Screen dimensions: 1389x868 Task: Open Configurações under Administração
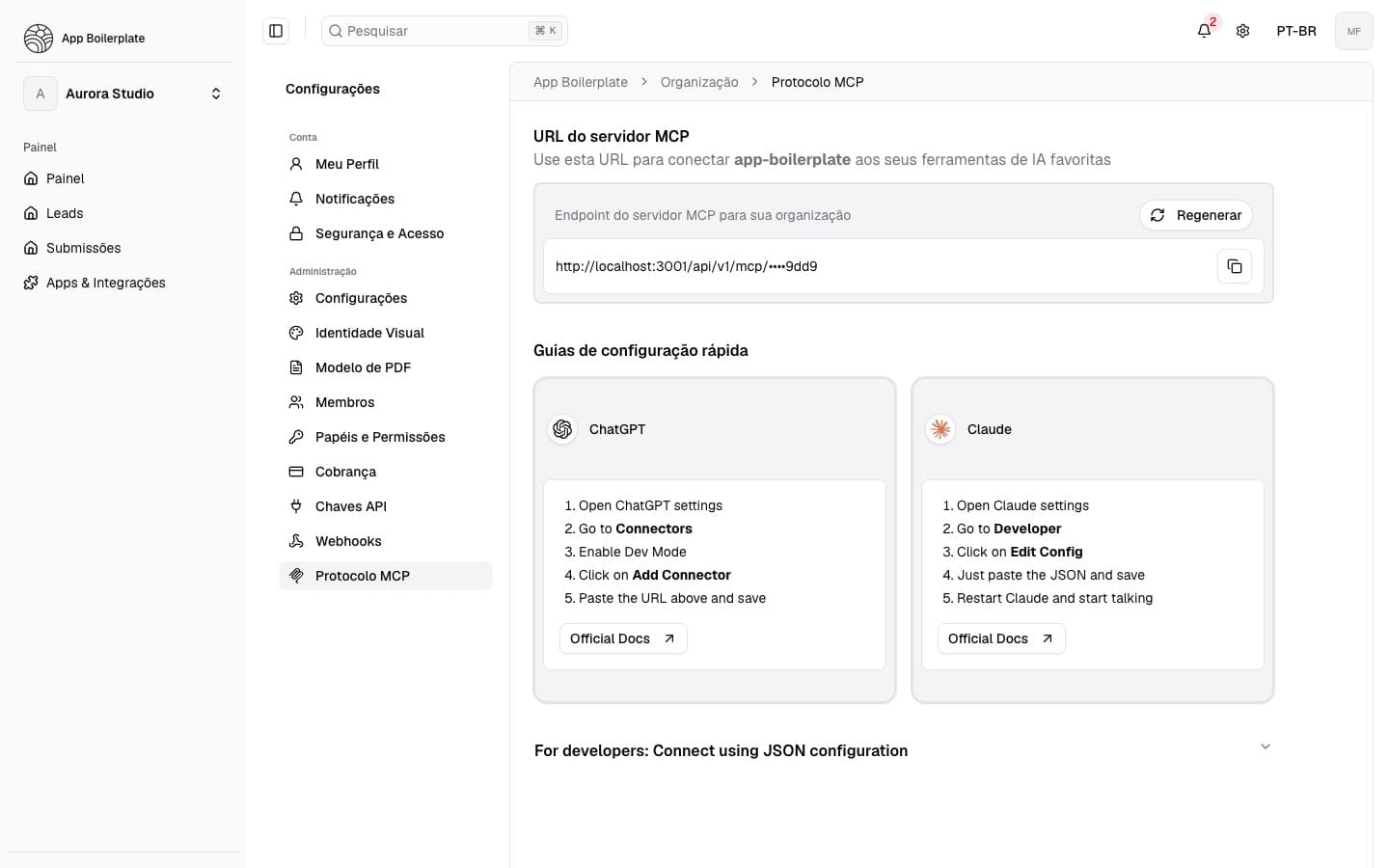(386, 298)
